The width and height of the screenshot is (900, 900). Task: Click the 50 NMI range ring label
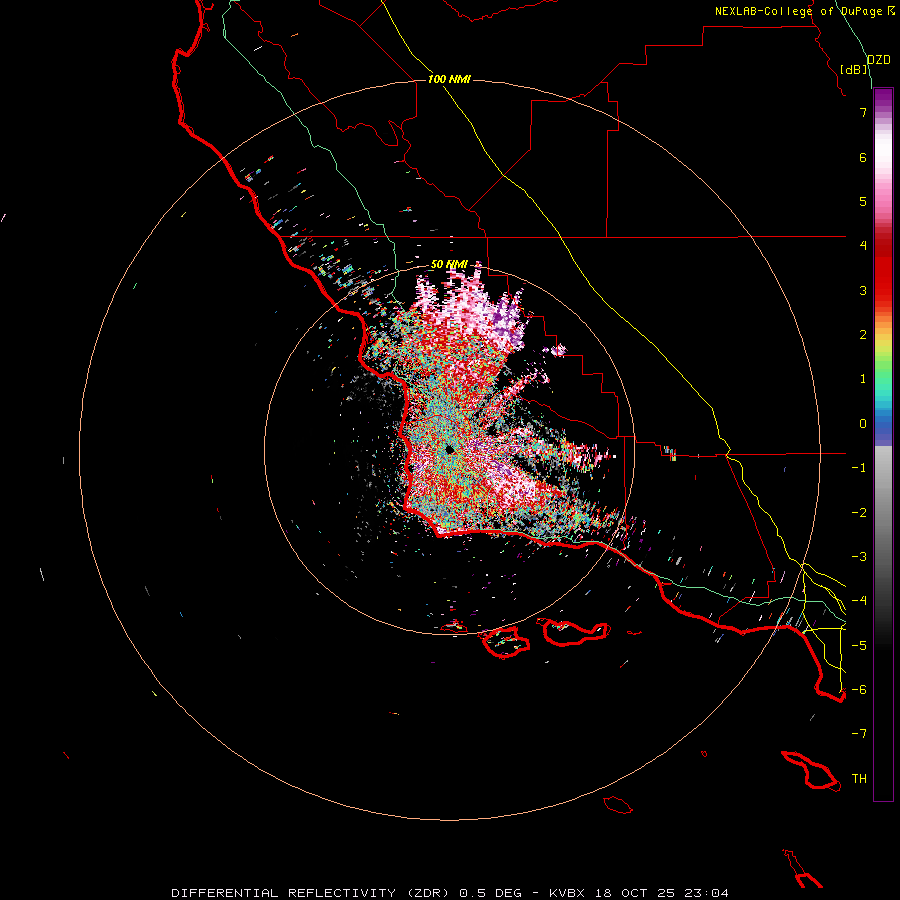tap(449, 264)
